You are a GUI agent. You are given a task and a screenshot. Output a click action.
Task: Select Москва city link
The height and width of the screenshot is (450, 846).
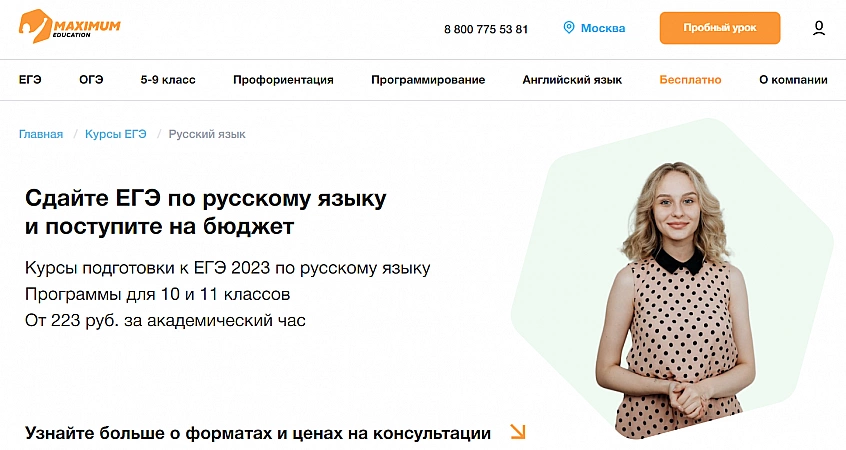pos(603,28)
